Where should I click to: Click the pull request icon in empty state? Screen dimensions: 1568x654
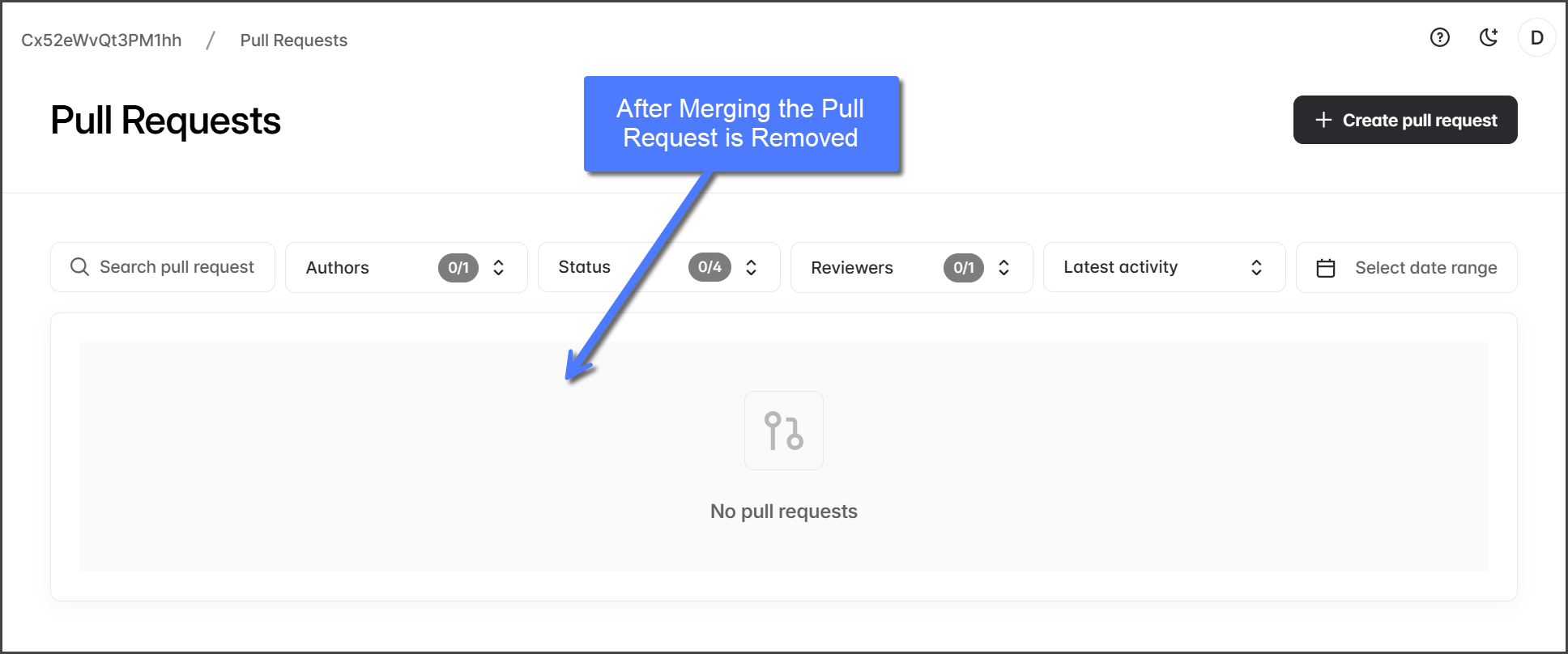pyautogui.click(x=783, y=431)
